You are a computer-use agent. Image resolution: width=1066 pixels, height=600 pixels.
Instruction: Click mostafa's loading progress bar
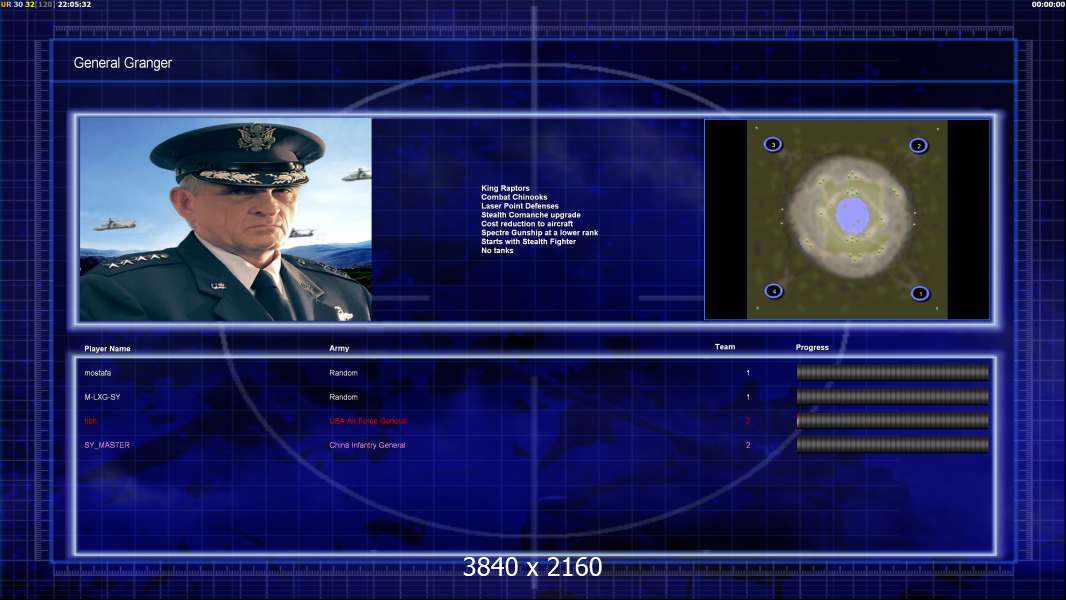coord(893,372)
